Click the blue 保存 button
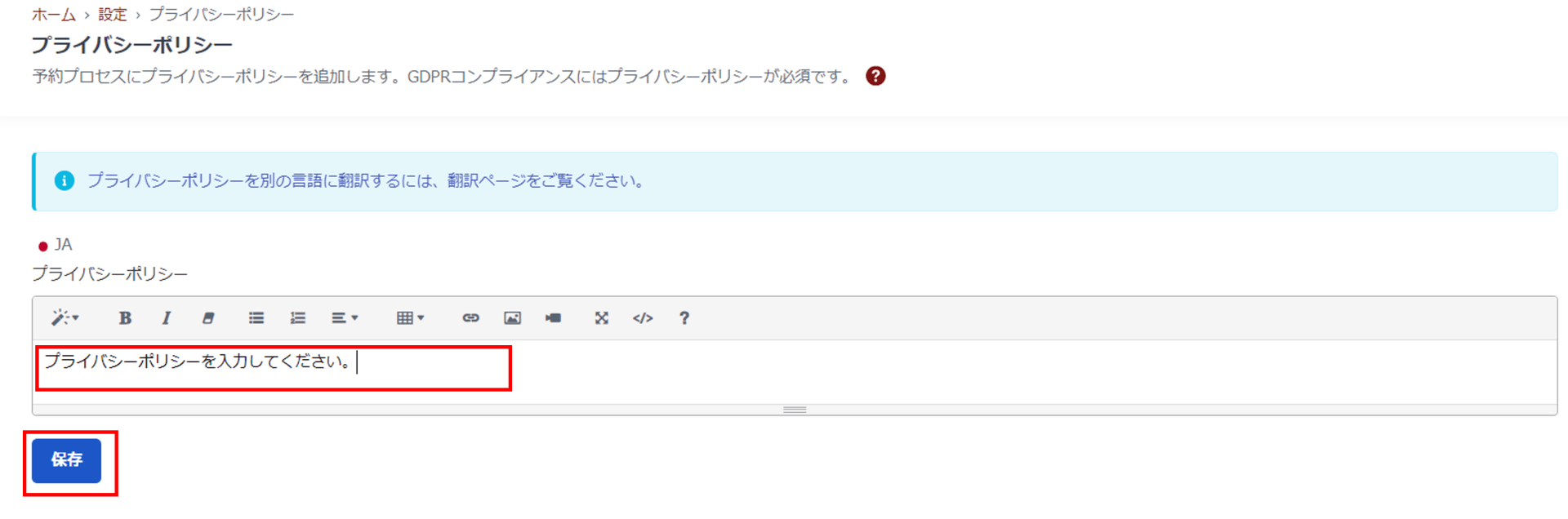Viewport: 1568px width, 519px height. (x=67, y=460)
